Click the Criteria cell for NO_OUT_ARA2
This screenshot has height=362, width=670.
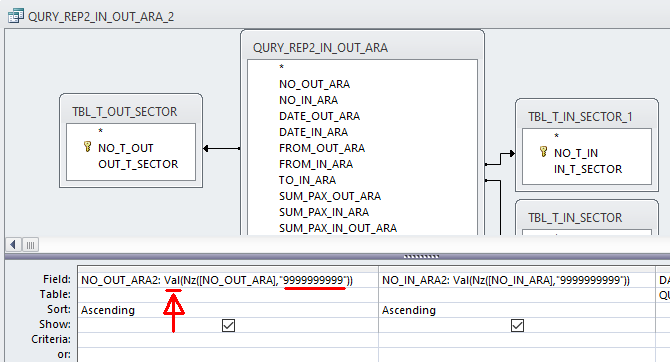coord(228,340)
